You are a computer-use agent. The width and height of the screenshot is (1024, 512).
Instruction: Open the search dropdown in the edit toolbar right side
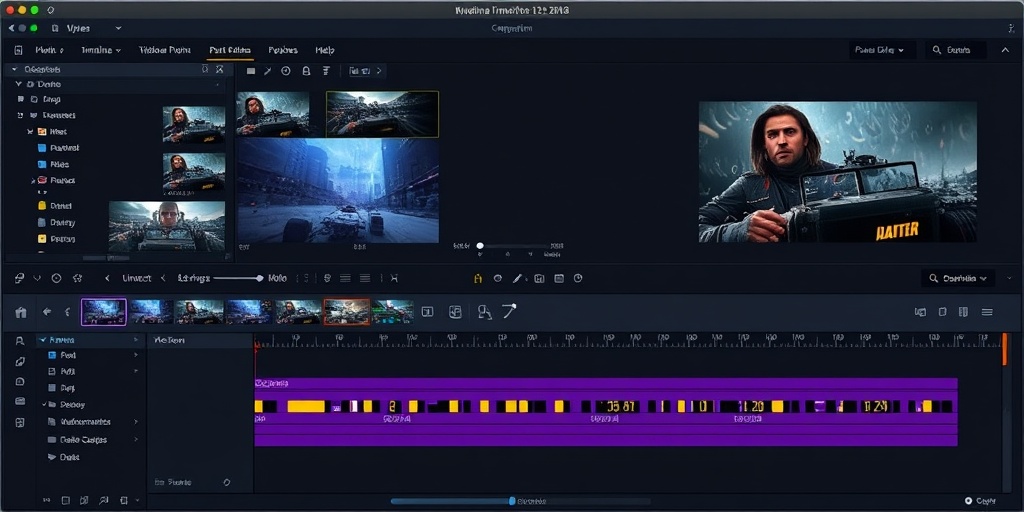click(x=958, y=278)
